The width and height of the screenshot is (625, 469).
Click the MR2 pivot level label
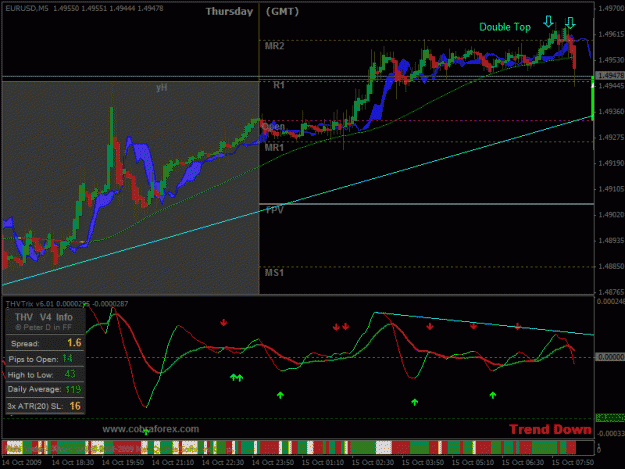tap(274, 46)
